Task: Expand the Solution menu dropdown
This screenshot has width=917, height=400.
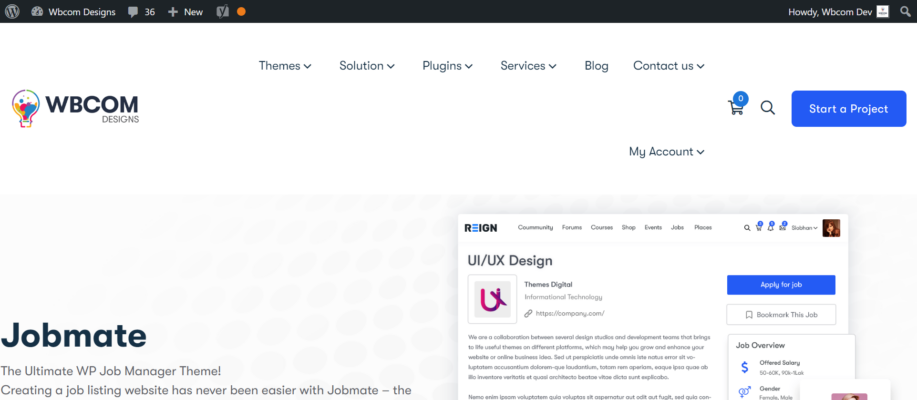Action: pyautogui.click(x=367, y=66)
